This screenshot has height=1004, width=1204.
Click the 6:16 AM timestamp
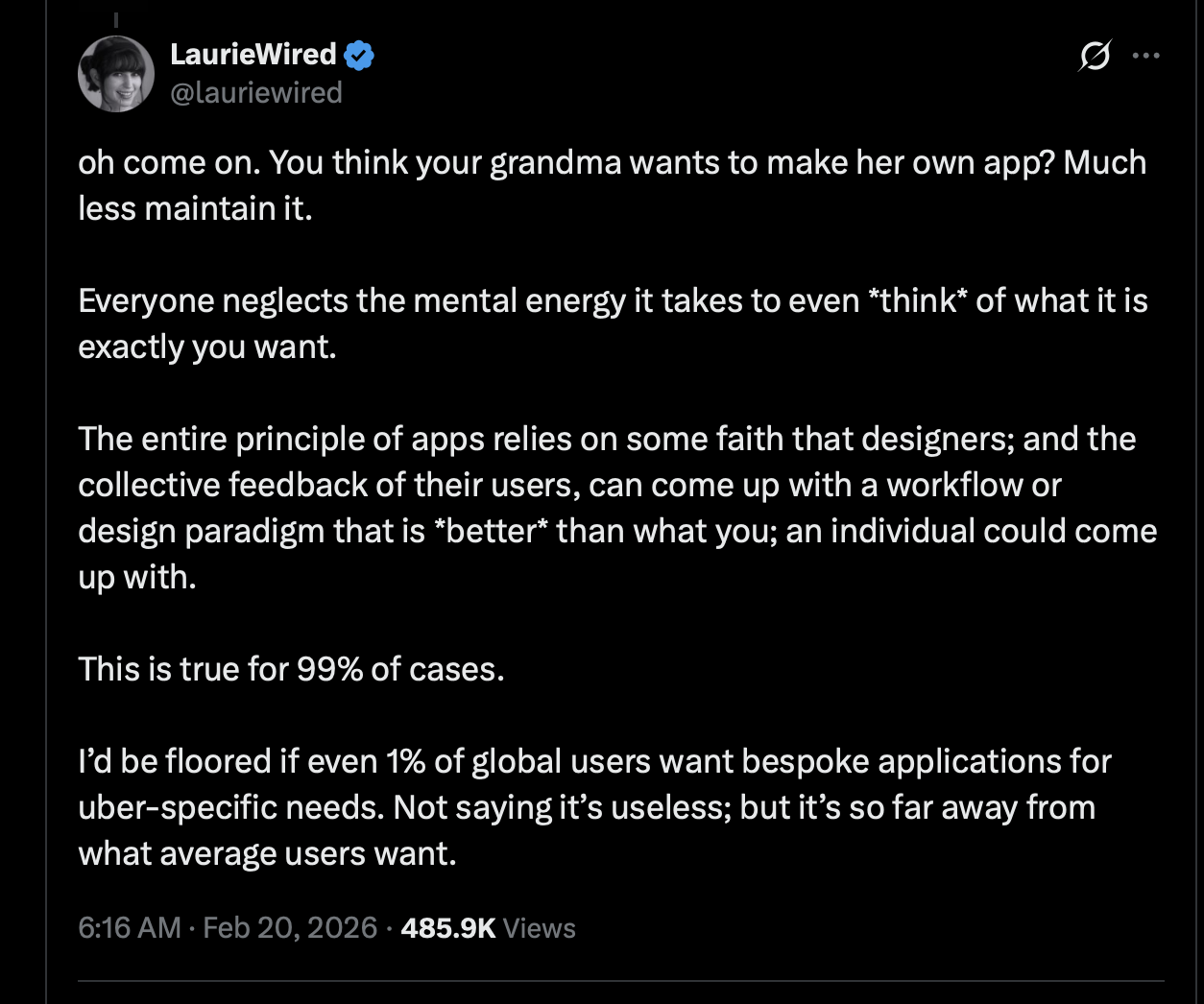coord(129,927)
